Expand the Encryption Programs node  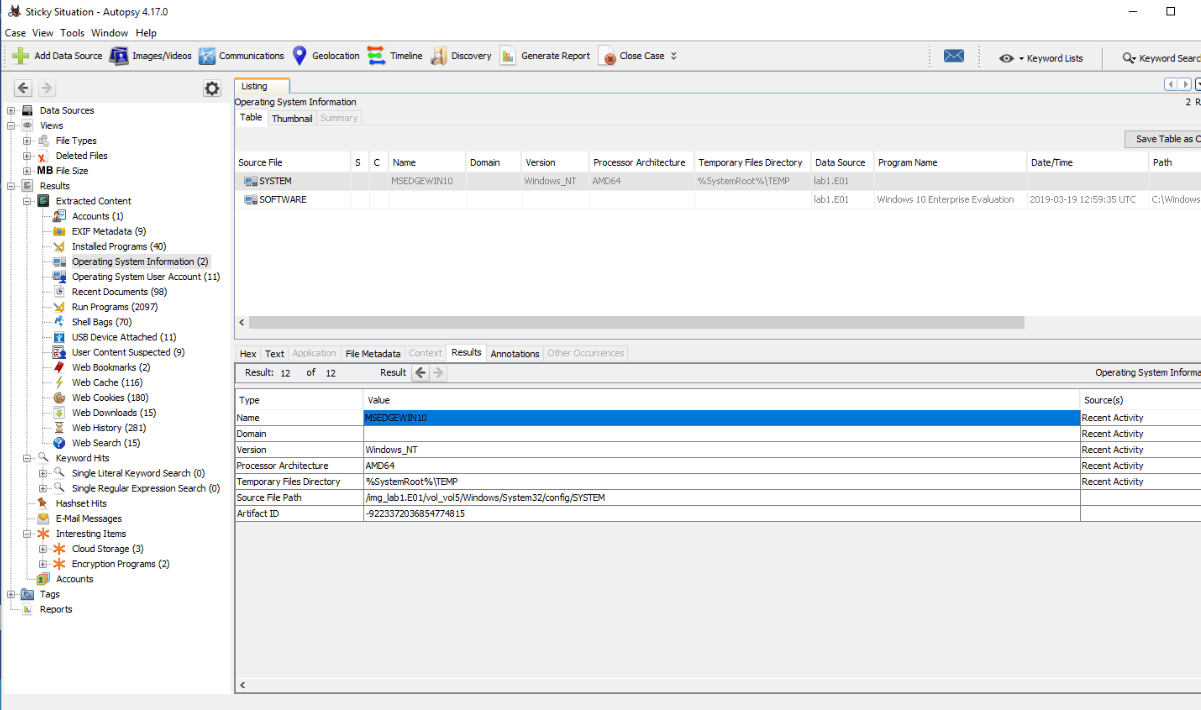[x=43, y=564]
